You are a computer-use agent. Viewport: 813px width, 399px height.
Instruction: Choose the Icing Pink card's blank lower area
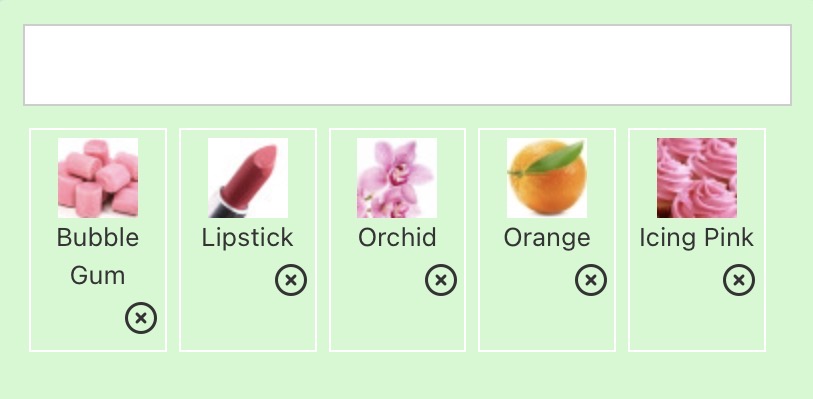coord(697,324)
